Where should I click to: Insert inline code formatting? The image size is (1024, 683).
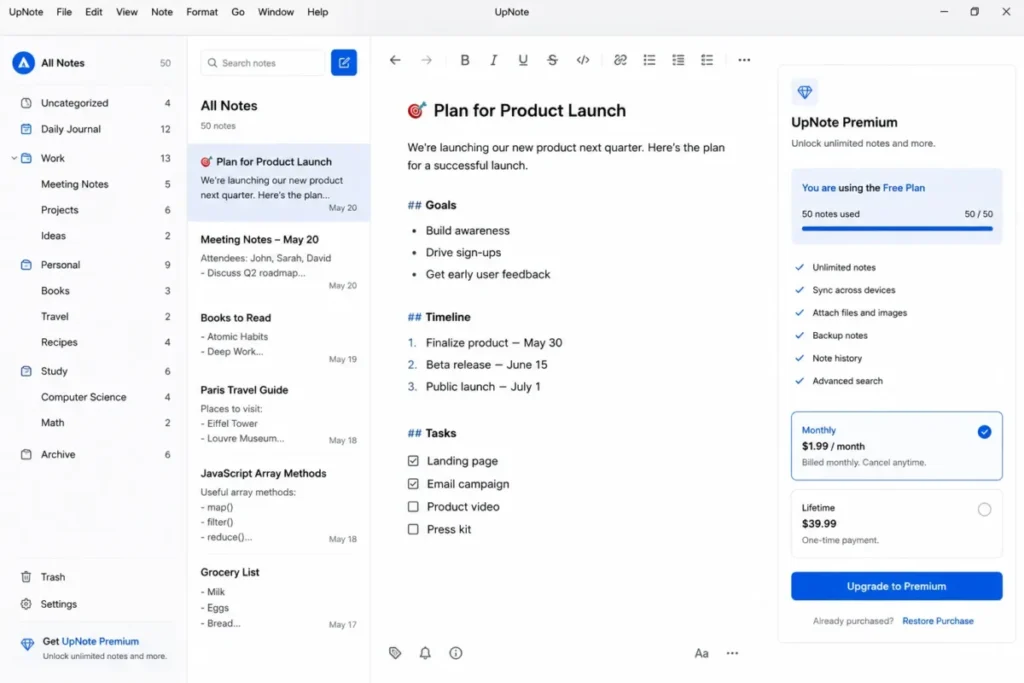583,60
